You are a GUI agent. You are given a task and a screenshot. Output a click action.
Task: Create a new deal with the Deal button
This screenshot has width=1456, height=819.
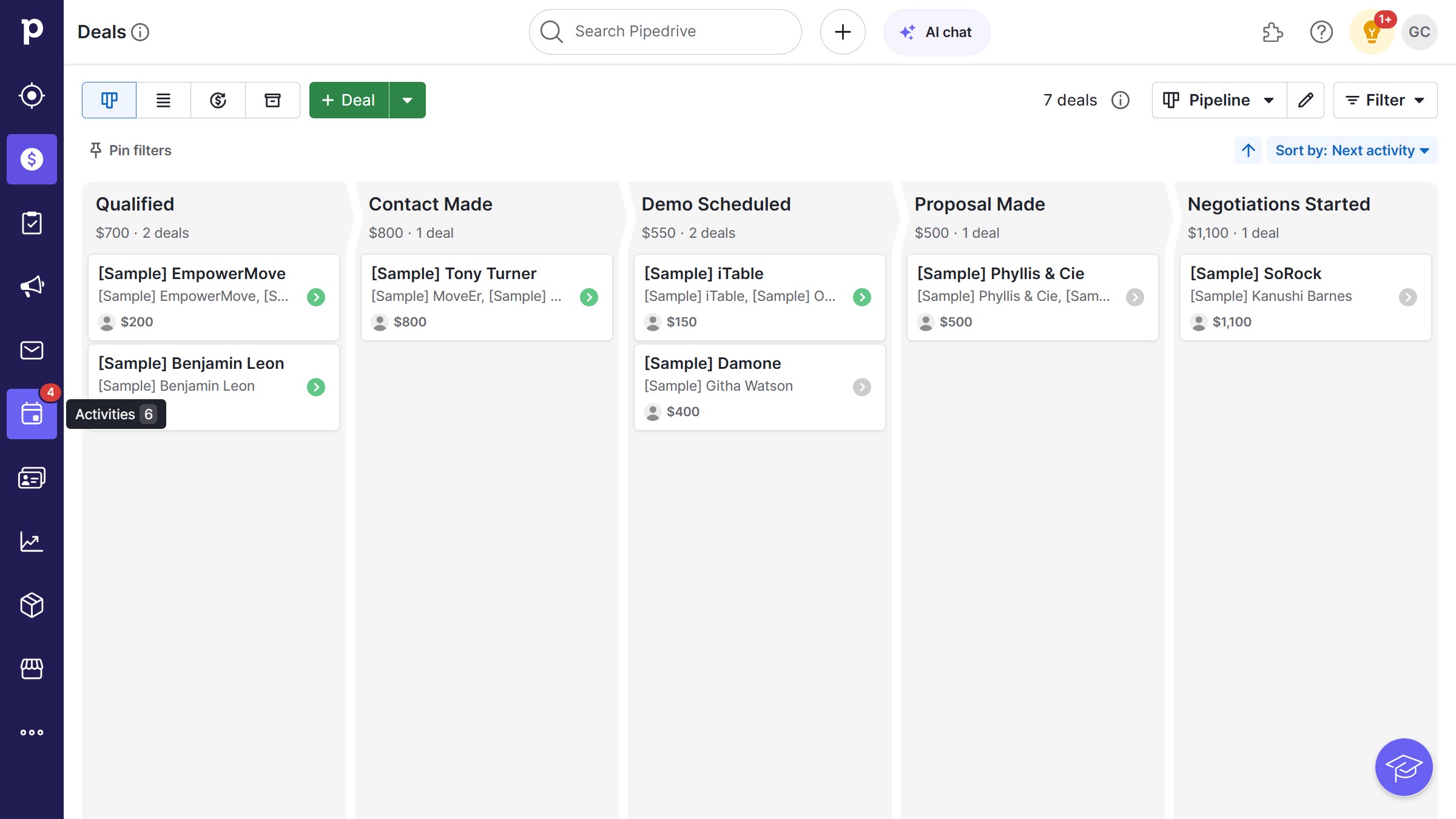348,100
